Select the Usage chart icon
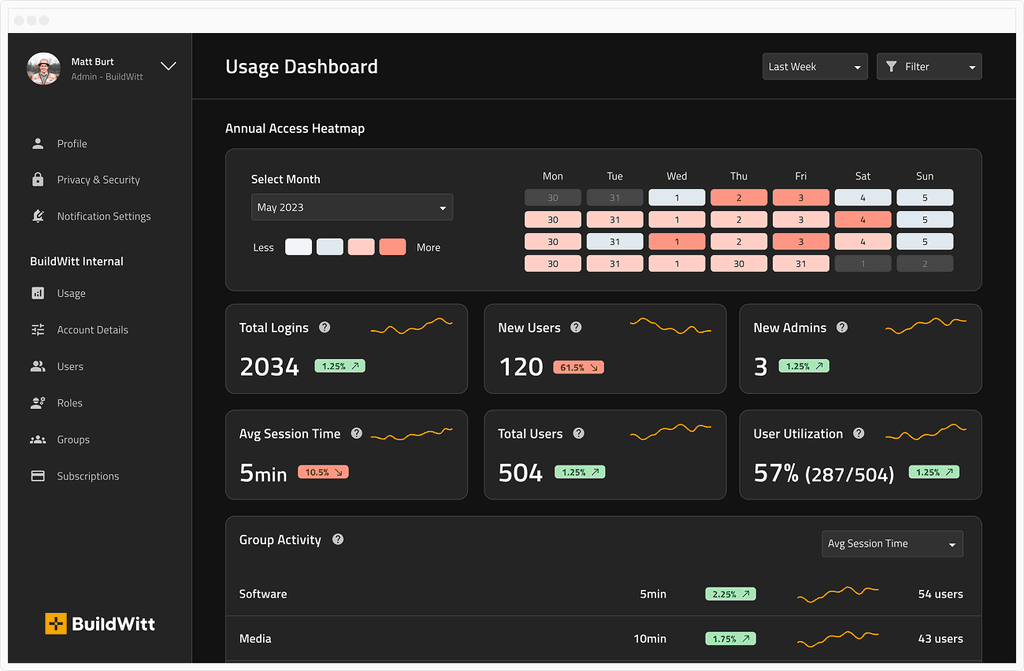The height and width of the screenshot is (671, 1024). pos(38,293)
